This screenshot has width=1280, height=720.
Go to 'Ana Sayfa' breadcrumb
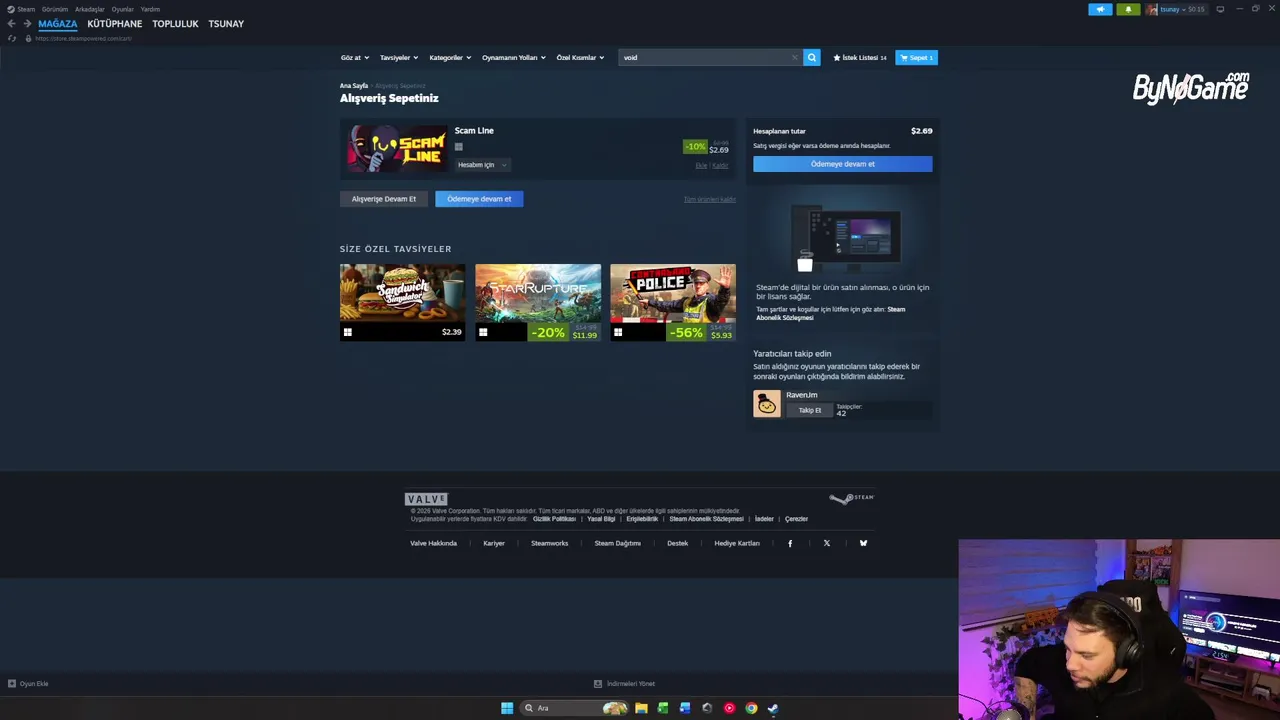click(x=354, y=86)
